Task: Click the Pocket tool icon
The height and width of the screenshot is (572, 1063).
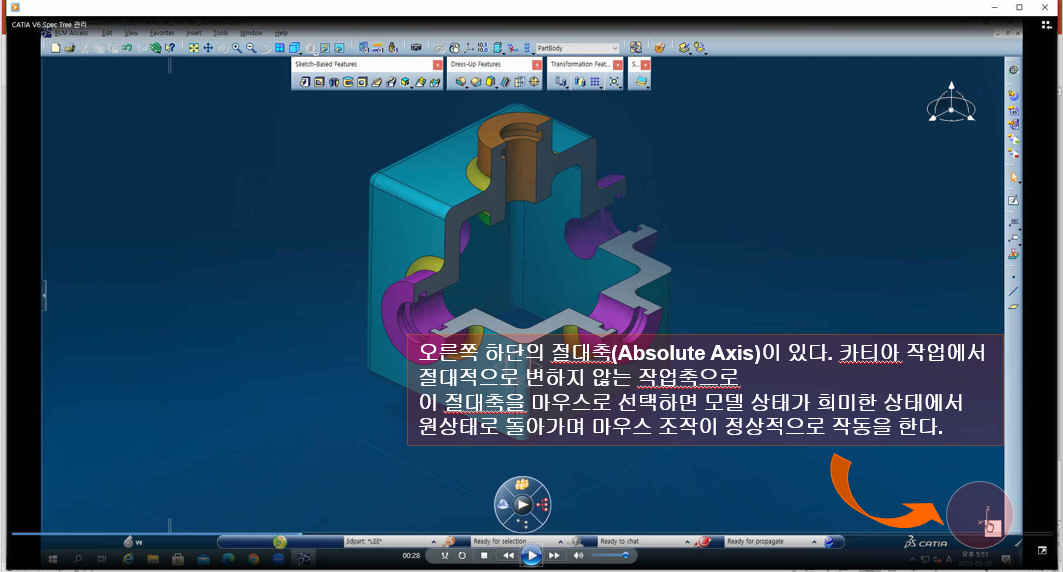Action: point(319,82)
